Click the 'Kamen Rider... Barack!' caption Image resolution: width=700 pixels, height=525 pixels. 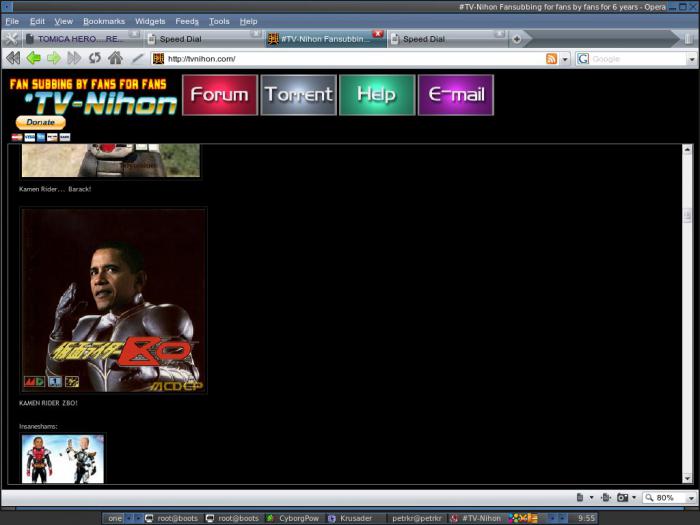(55, 189)
